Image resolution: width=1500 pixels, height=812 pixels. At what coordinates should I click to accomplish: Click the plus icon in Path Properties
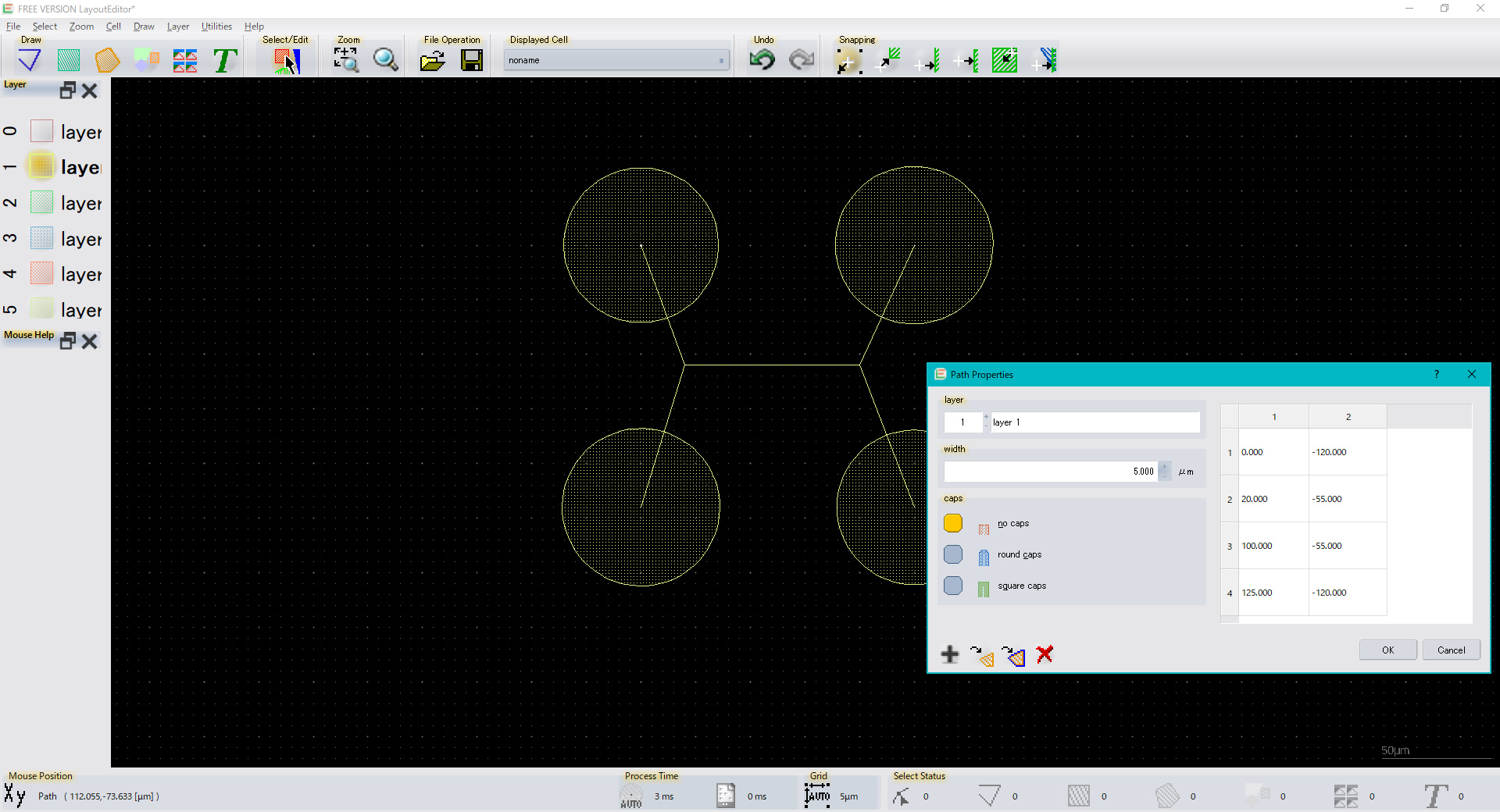click(x=950, y=654)
